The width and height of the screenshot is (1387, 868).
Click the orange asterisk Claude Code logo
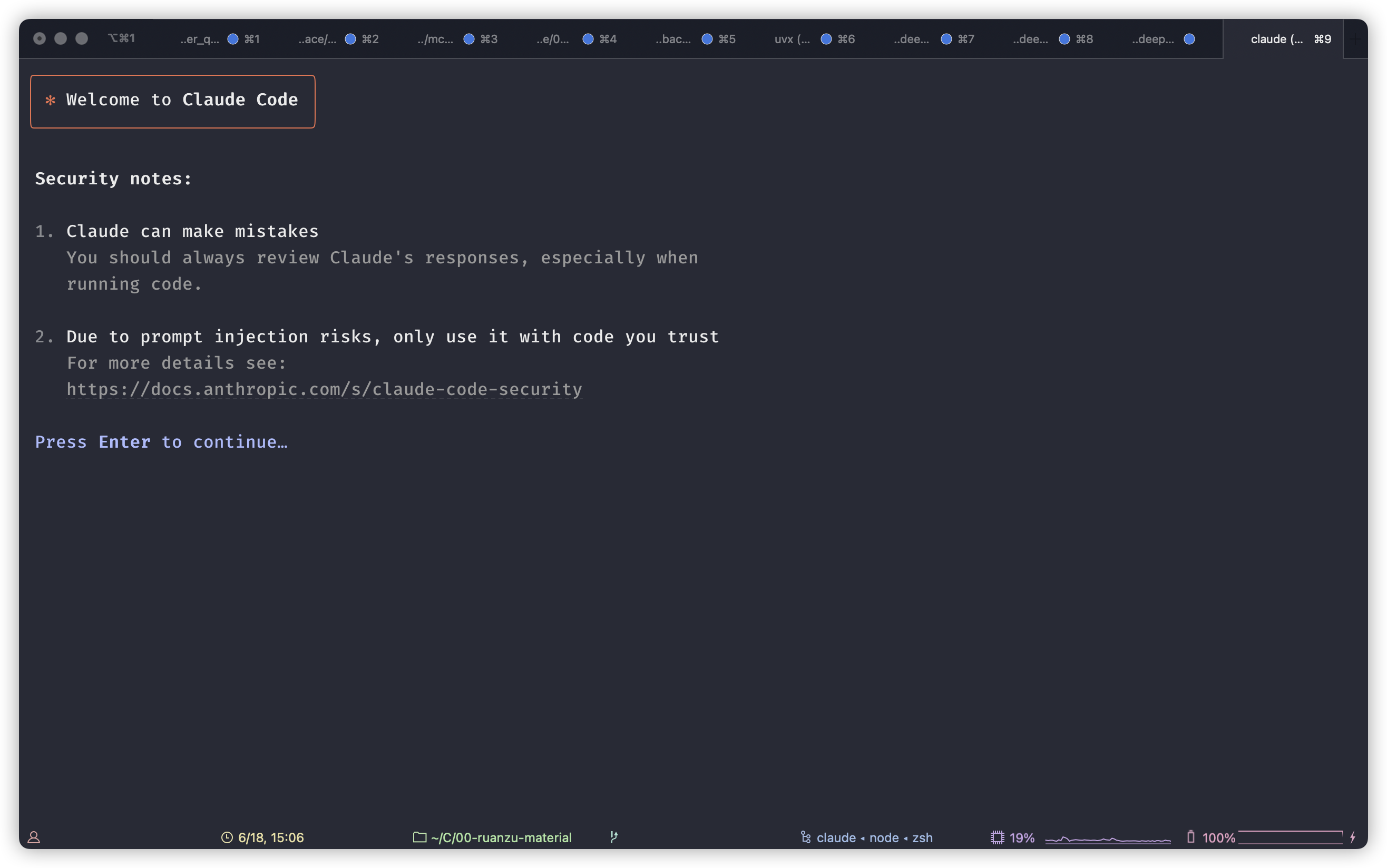[x=51, y=101]
